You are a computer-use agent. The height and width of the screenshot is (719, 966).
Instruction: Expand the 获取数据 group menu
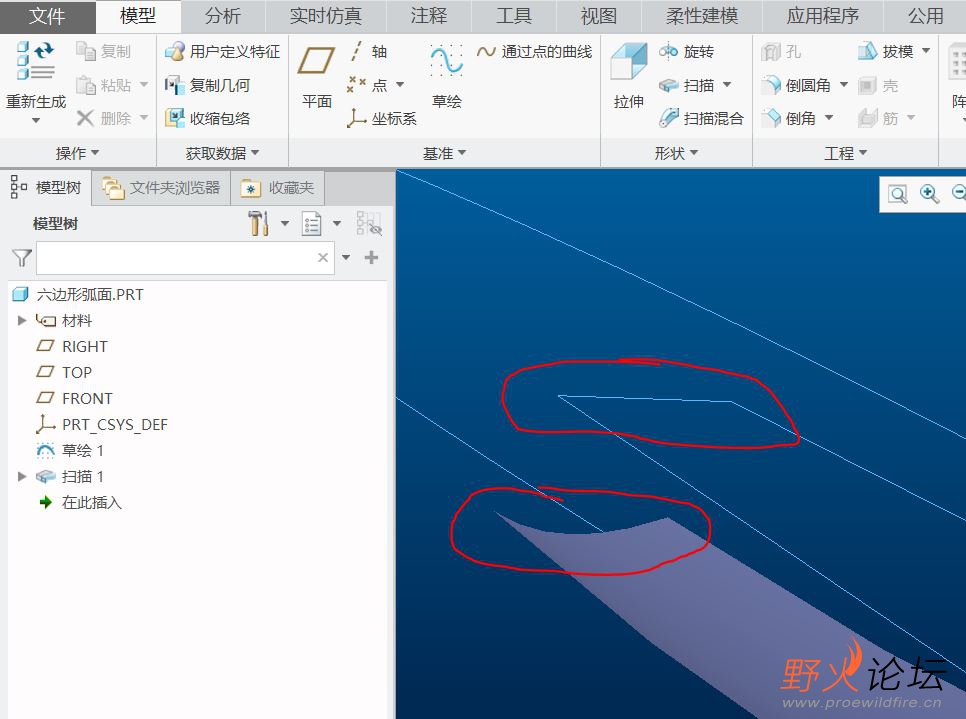point(222,153)
